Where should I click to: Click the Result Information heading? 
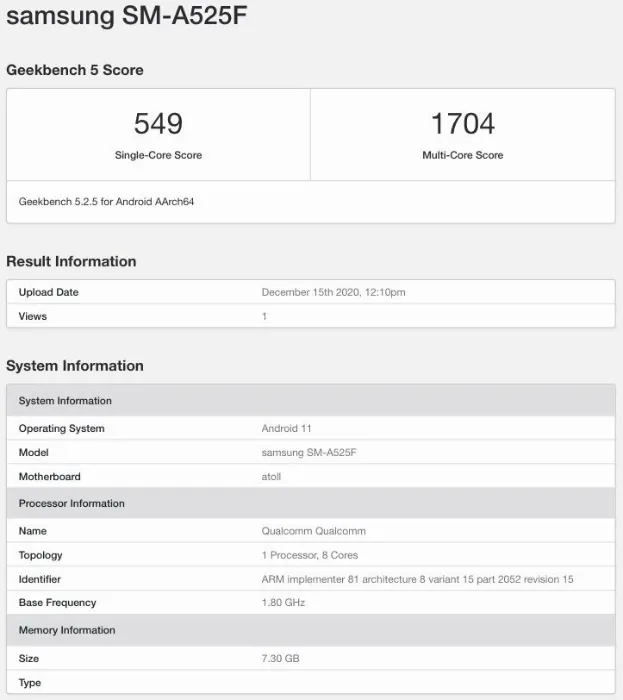point(71,261)
